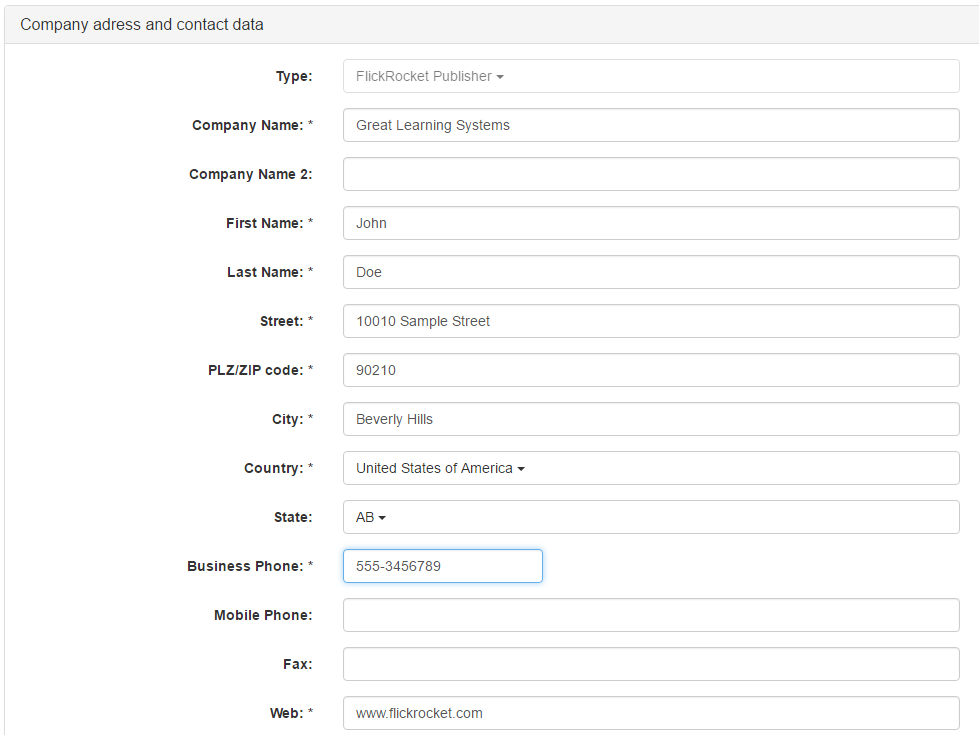The width and height of the screenshot is (979, 735).
Task: Focus the empty Company Name 2 field
Action: click(x=650, y=174)
